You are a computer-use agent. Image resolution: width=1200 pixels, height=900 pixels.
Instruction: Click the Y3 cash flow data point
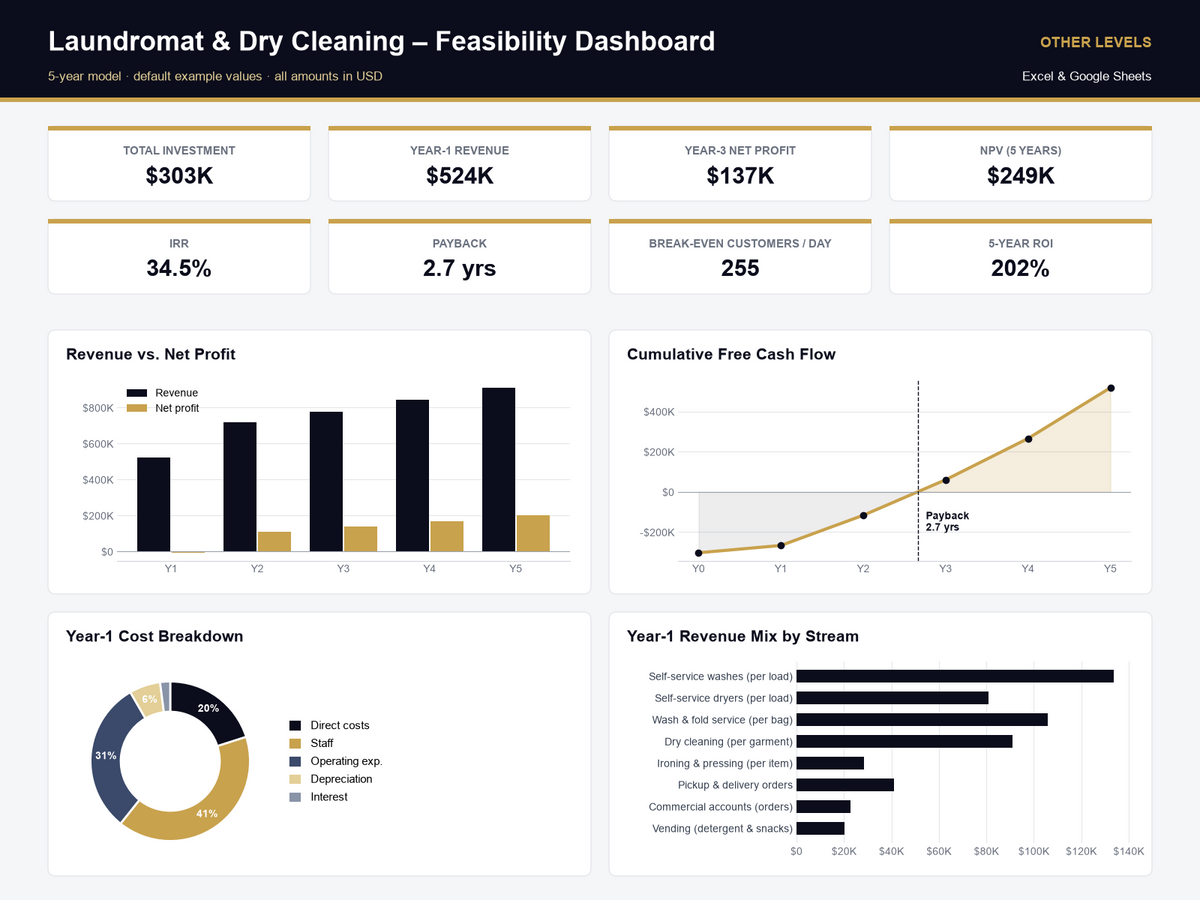946,480
